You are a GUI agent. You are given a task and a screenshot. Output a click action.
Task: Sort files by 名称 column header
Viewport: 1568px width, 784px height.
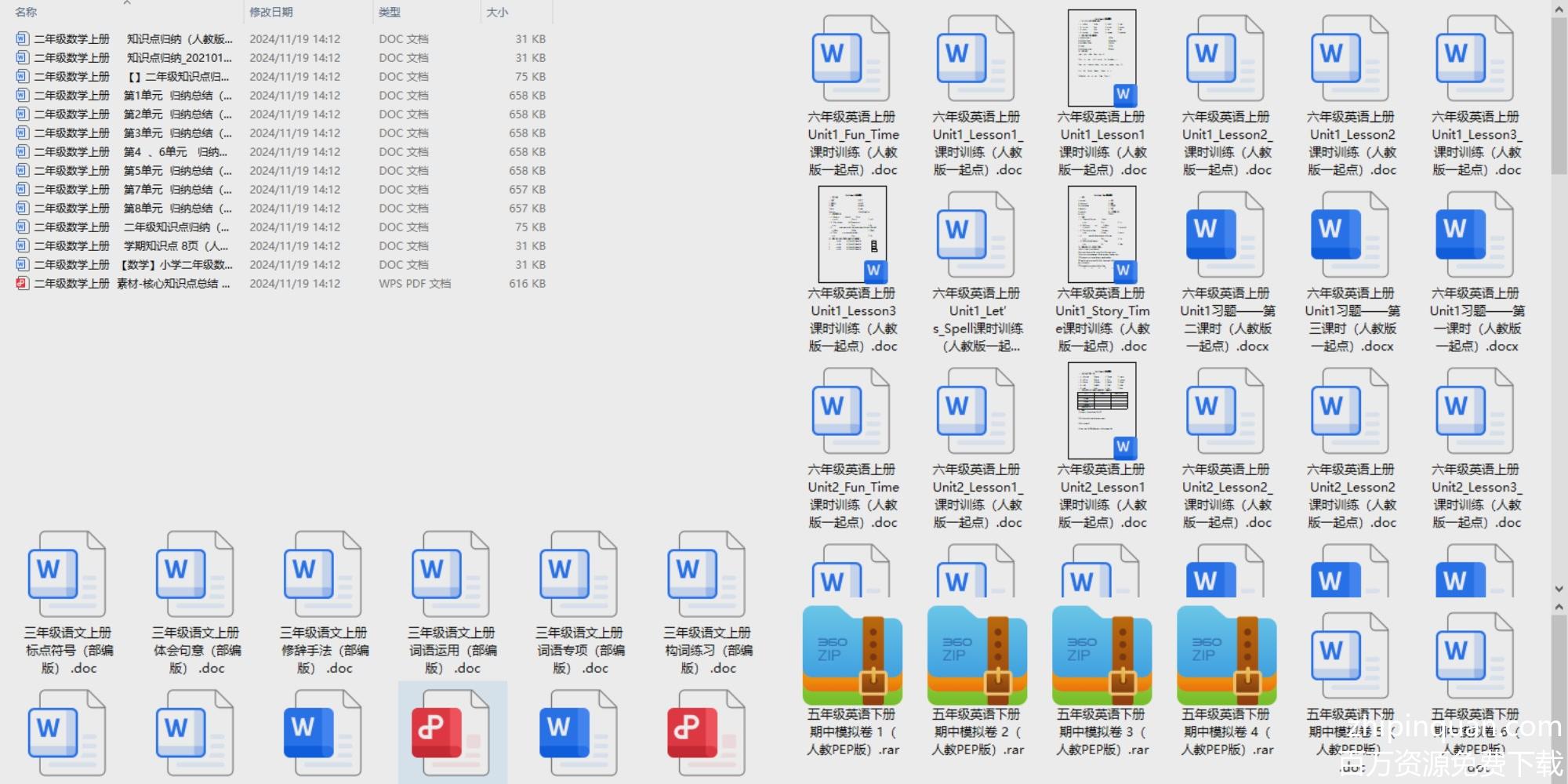(26, 13)
